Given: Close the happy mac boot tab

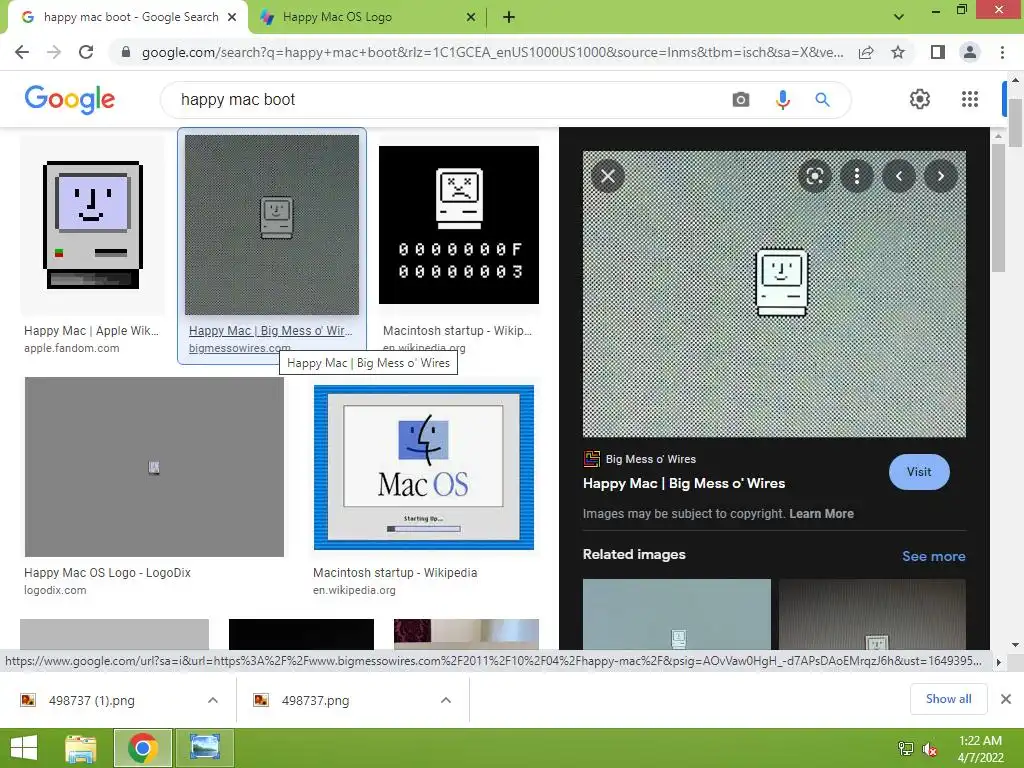Looking at the screenshot, I should tap(232, 18).
